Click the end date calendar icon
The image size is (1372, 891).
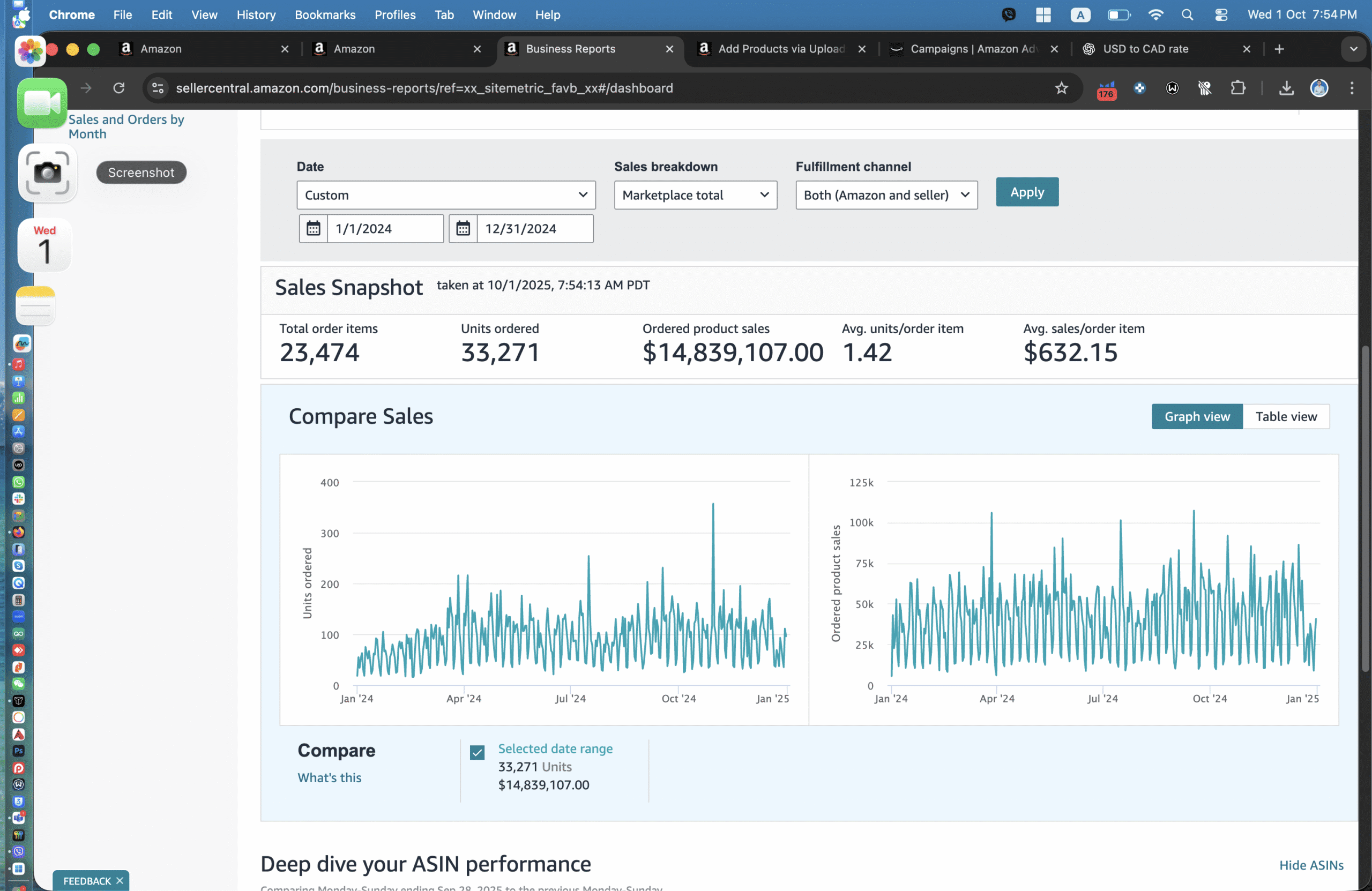(463, 228)
